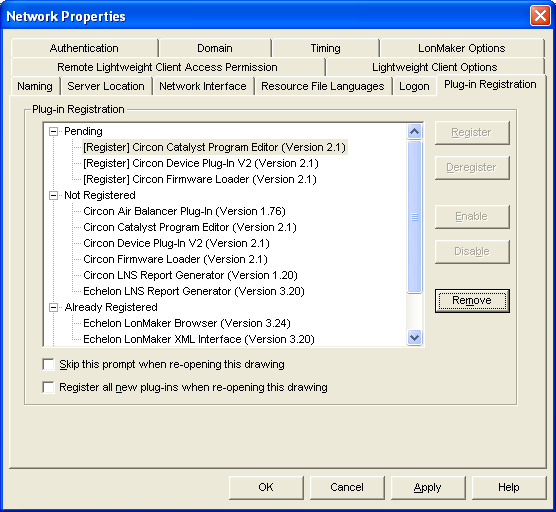Screen dimensions: 556x512
Task: Select pending [Register] Circon Firmware Loader
Action: click(x=200, y=179)
